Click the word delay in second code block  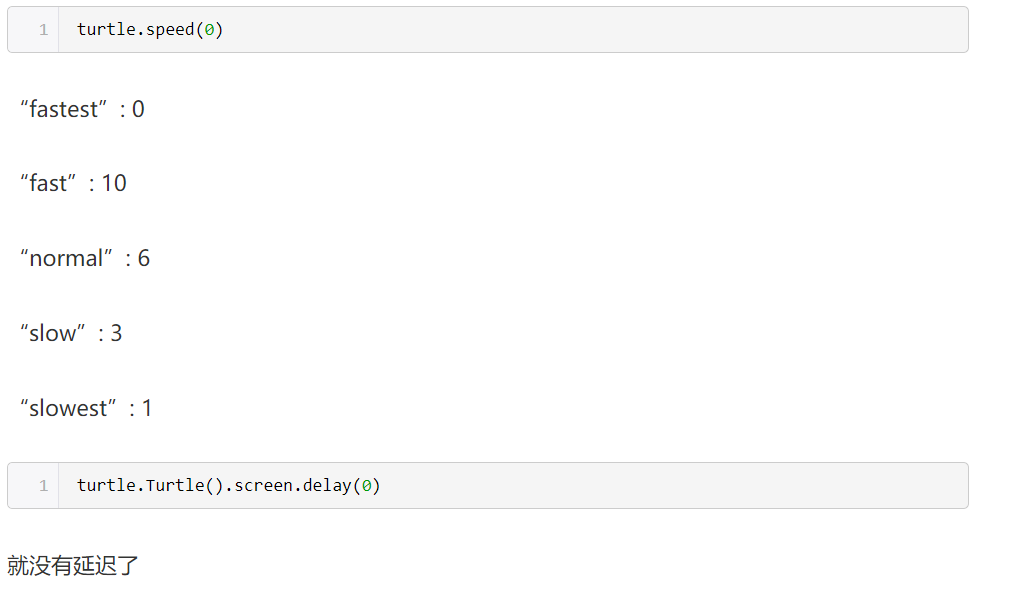[328, 486]
